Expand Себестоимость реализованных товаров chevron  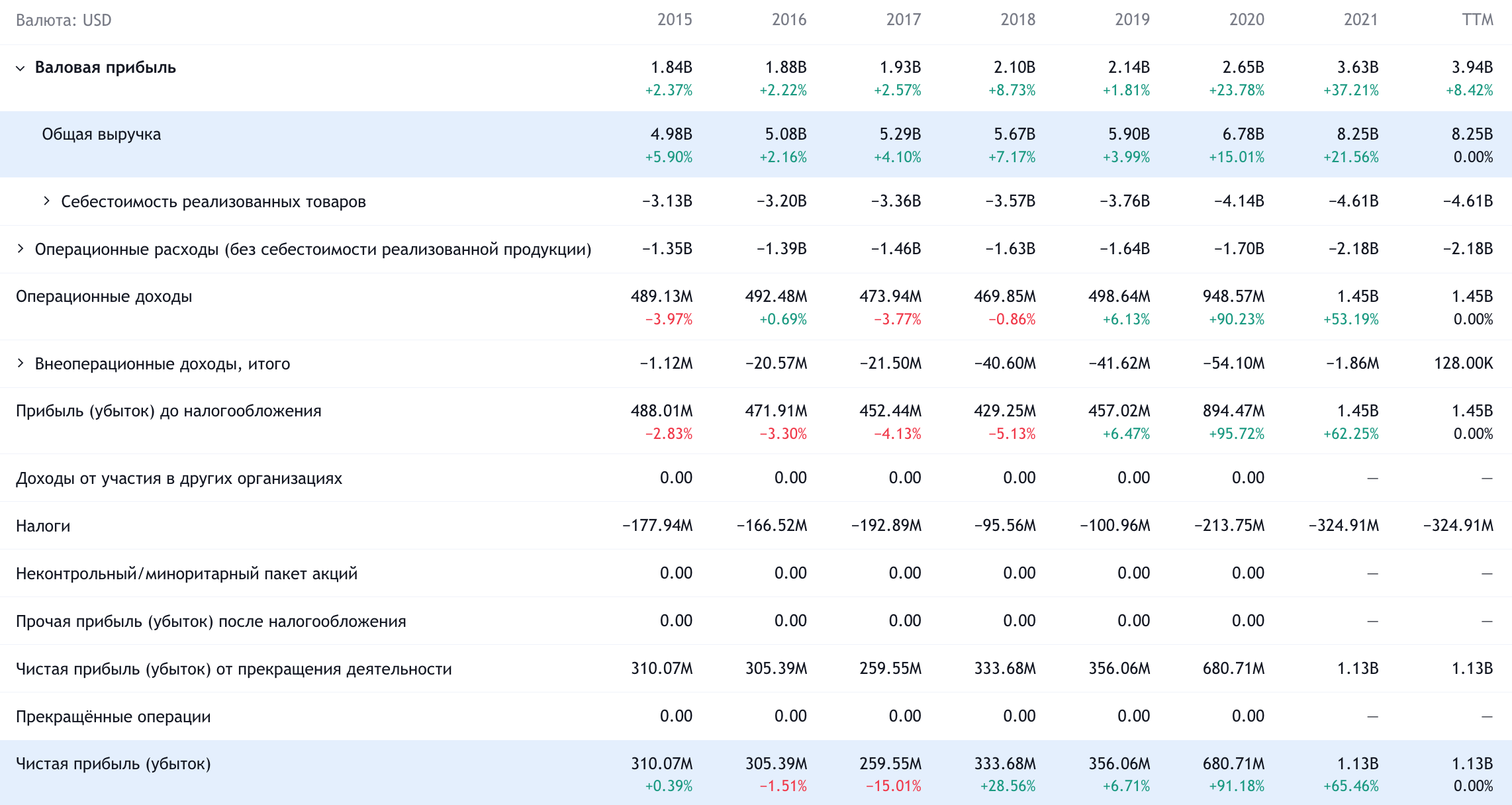tap(46, 201)
